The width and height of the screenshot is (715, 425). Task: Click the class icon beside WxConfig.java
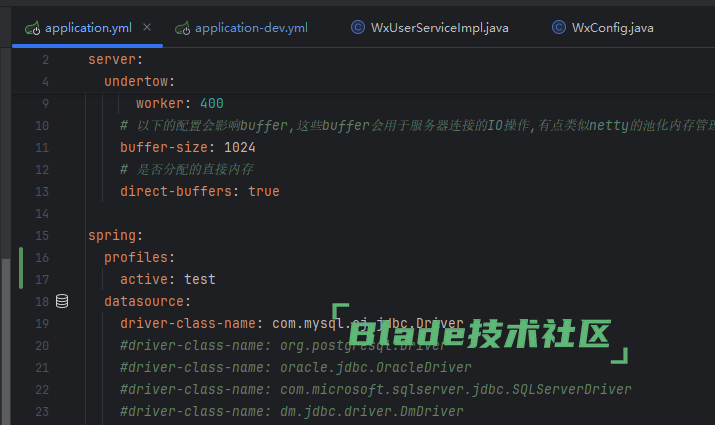pyautogui.click(x=559, y=27)
